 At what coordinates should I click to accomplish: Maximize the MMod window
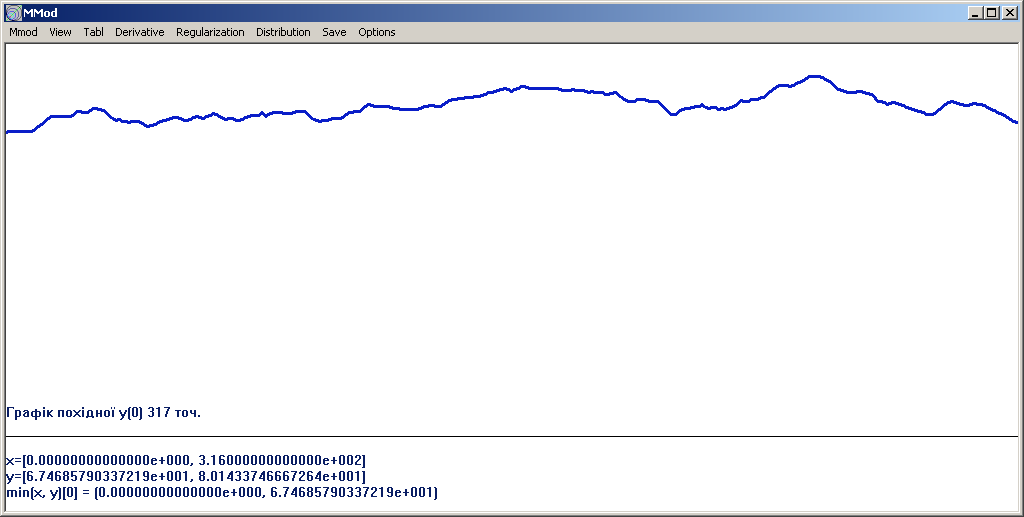click(x=991, y=13)
